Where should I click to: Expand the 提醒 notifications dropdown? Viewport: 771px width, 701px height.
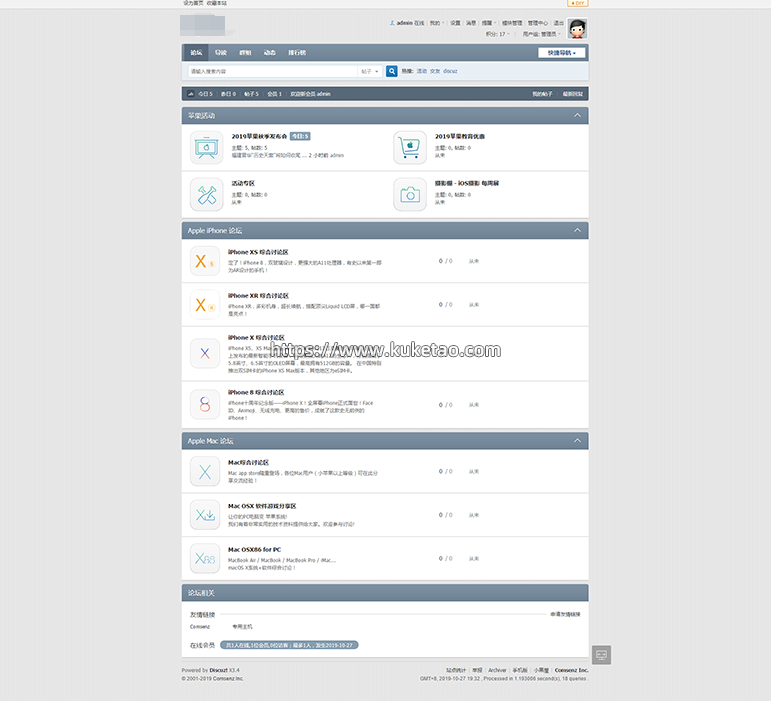[489, 23]
